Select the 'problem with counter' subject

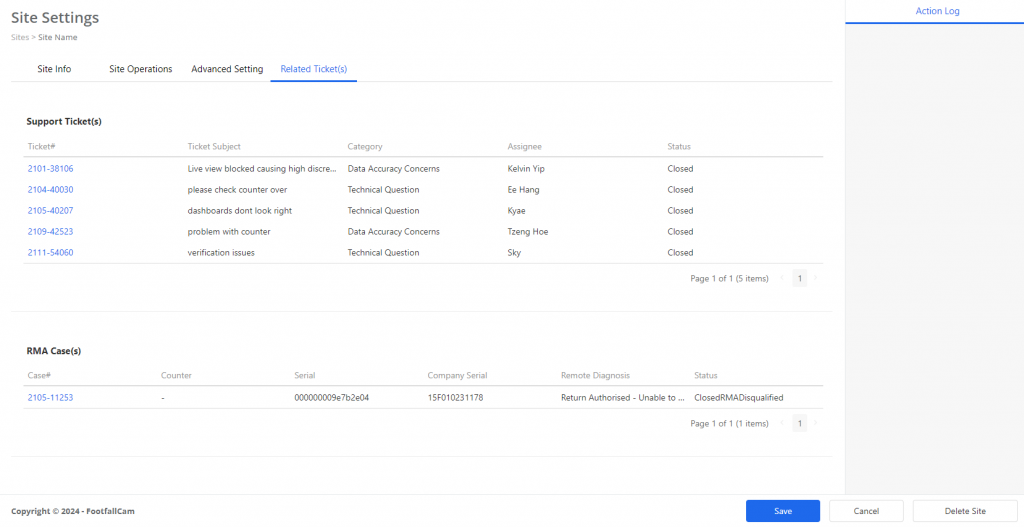click(229, 231)
